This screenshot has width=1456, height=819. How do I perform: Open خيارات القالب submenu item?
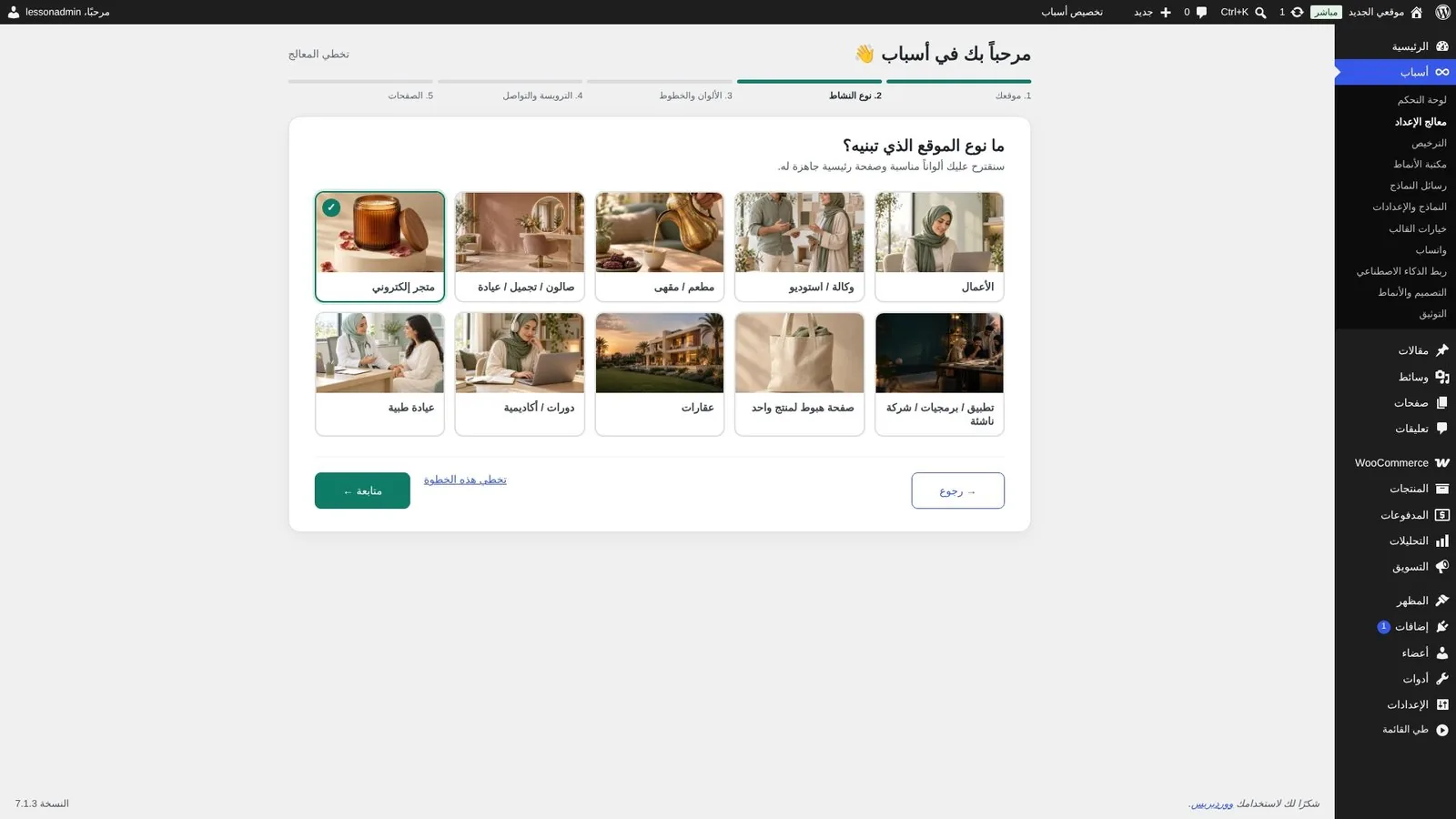click(x=1417, y=228)
